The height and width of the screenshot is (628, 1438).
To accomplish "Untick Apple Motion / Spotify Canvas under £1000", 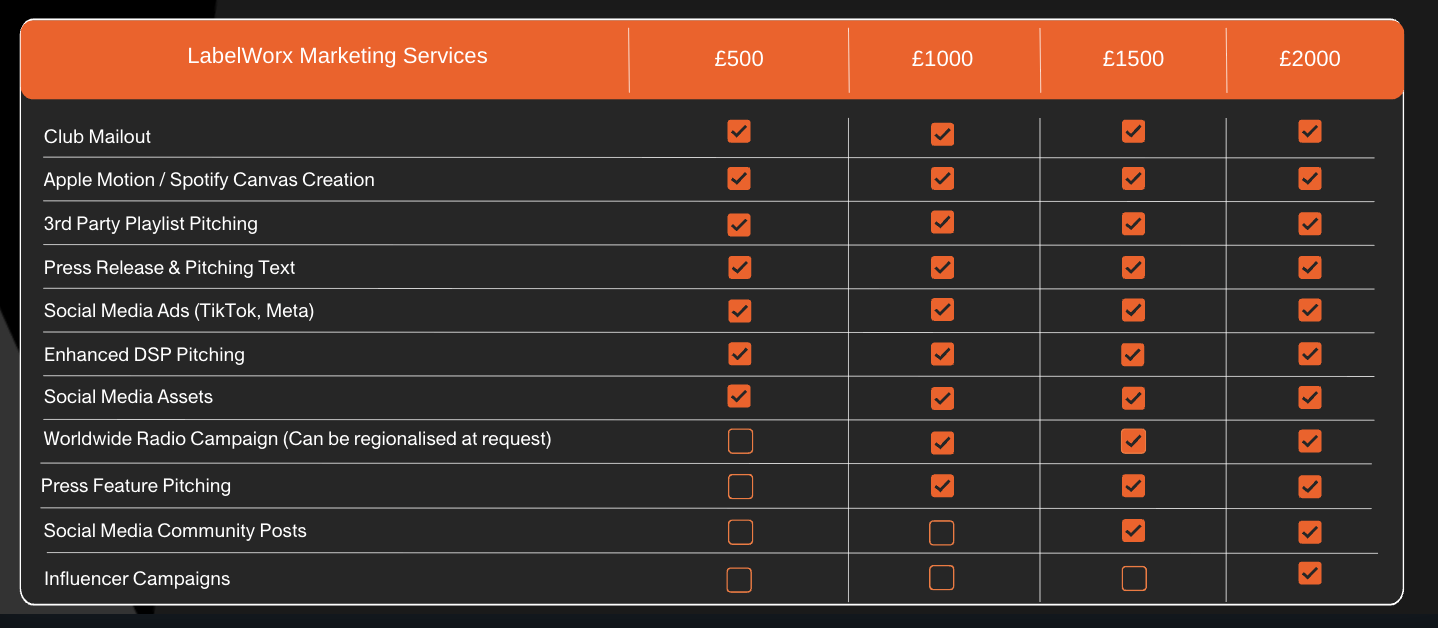I will tap(942, 178).
